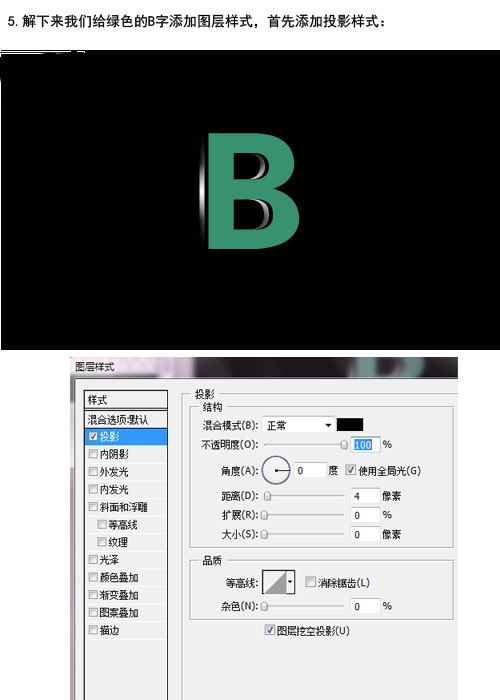Uncheck 图层挖空投影 layer knocks out shadow

[x=269, y=630]
